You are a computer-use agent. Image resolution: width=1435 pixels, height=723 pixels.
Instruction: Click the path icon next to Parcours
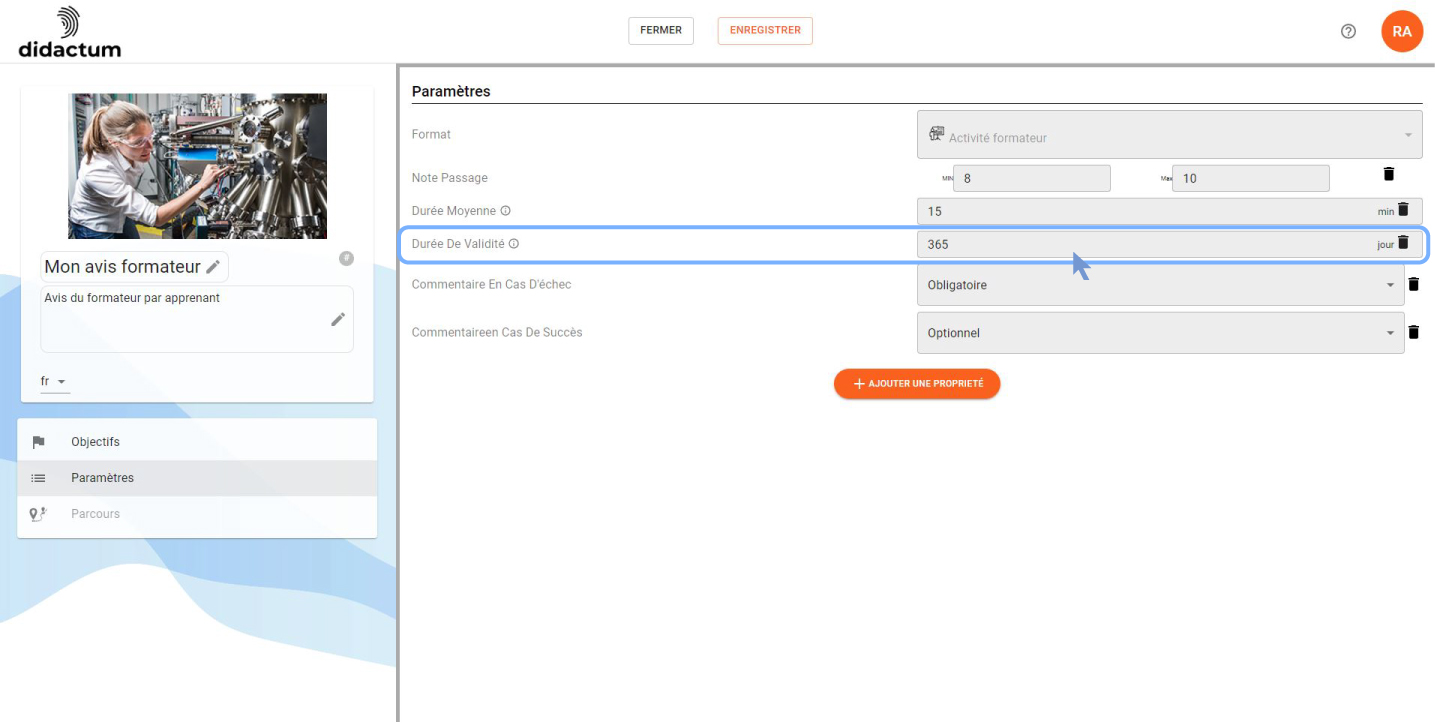[39, 514]
